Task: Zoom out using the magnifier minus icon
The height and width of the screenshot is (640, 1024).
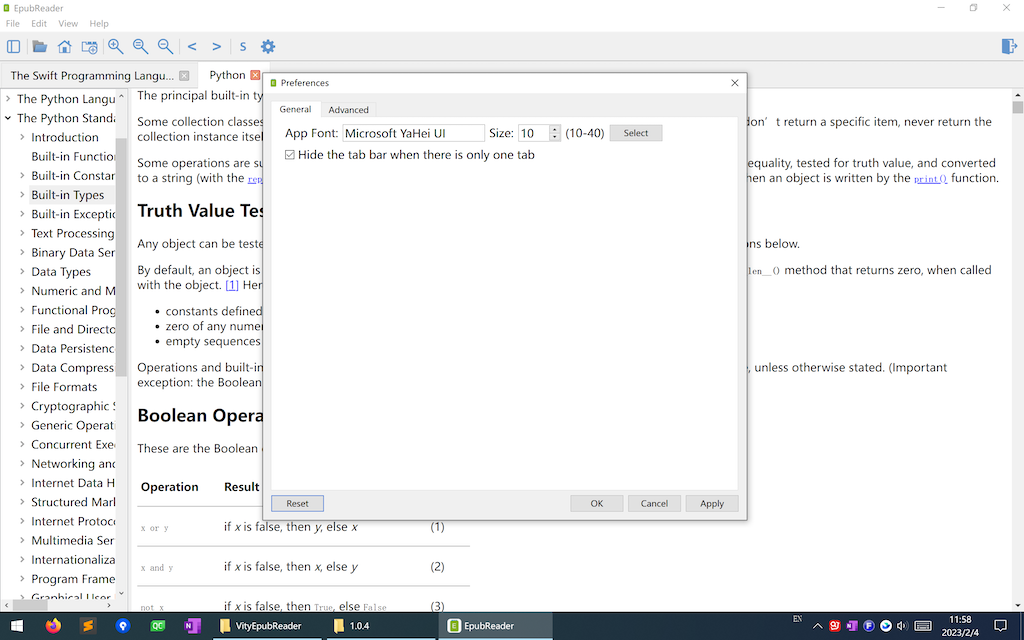Action: coord(165,46)
